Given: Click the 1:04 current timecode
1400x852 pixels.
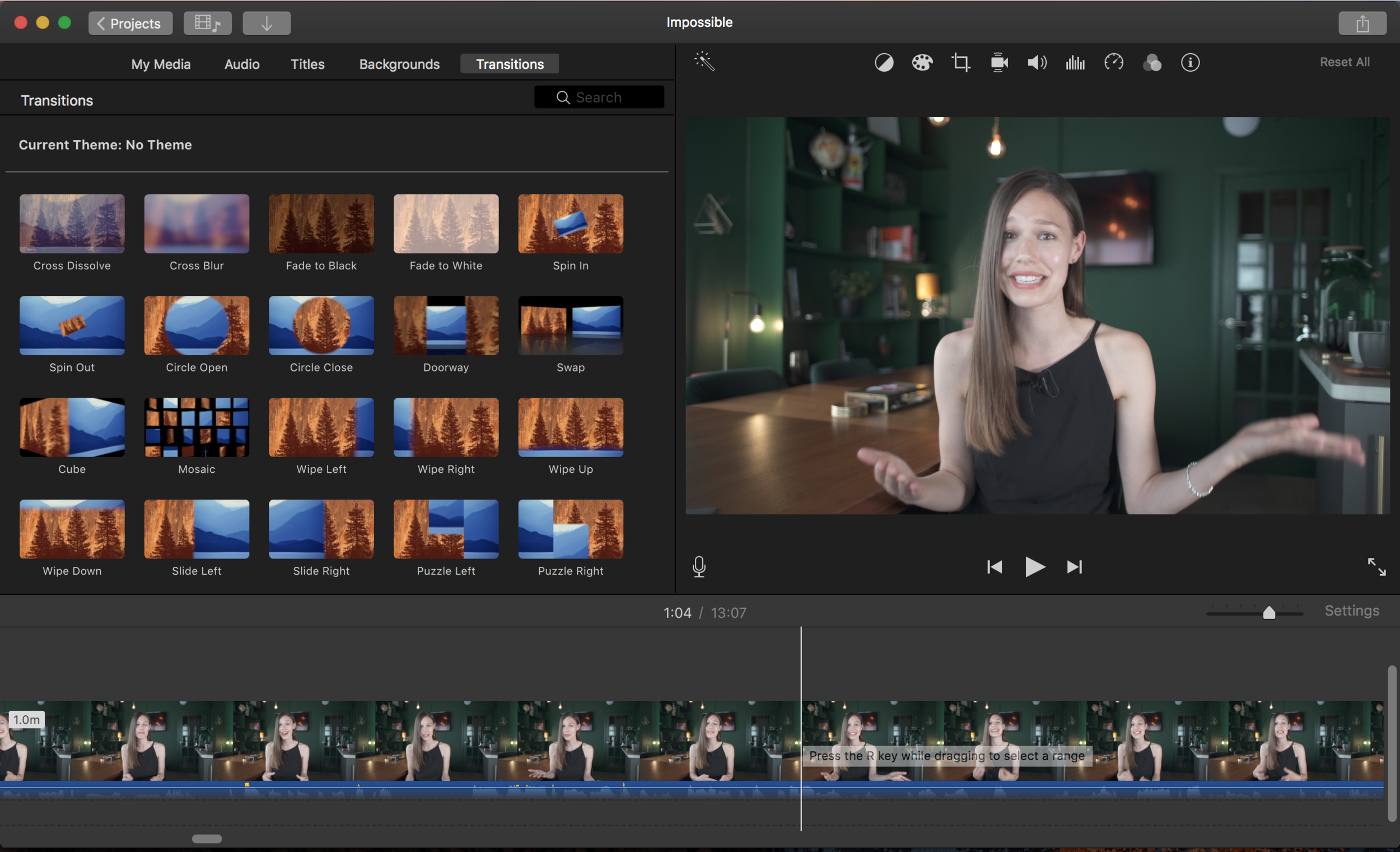Looking at the screenshot, I should click(x=677, y=613).
